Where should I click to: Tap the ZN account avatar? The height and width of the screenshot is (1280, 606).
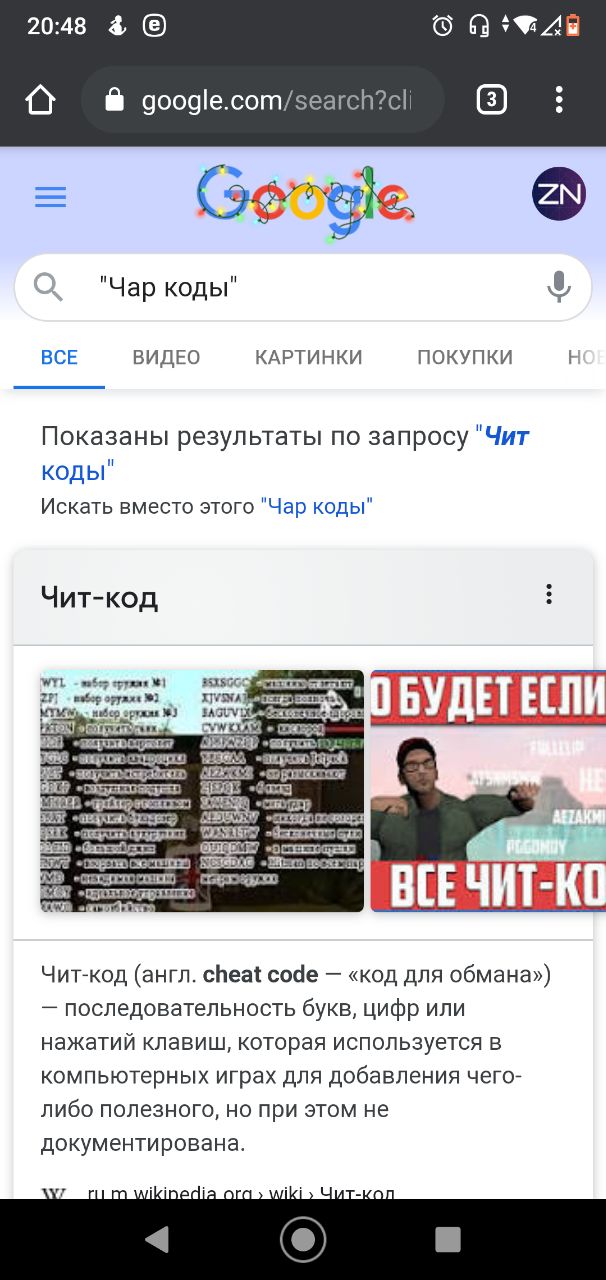coord(559,194)
